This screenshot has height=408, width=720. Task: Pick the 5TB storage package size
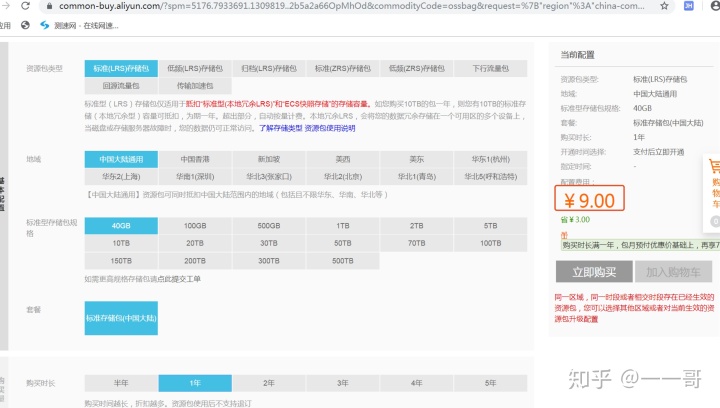tap(490, 226)
